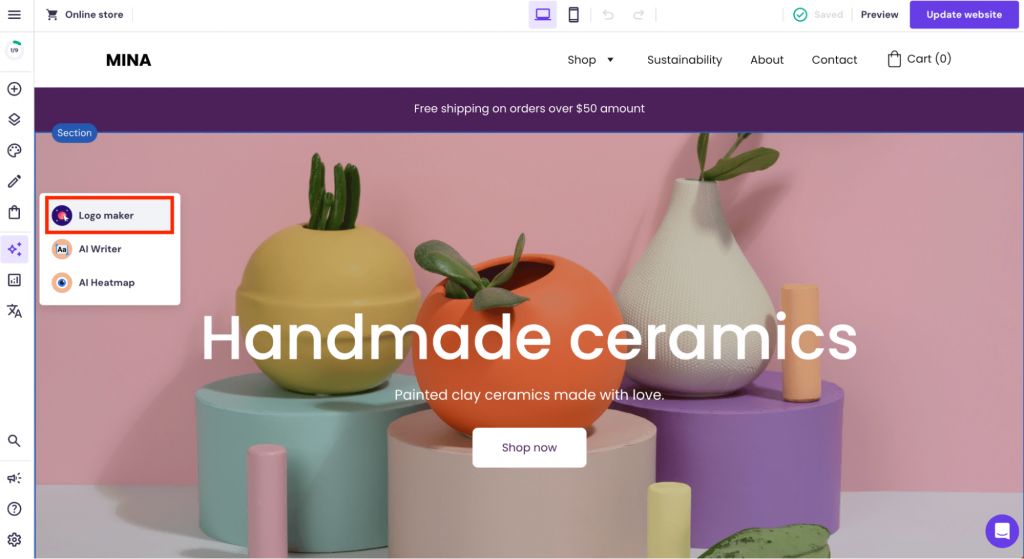Open the layers panel icon
The height and width of the screenshot is (559, 1024).
pyautogui.click(x=14, y=120)
